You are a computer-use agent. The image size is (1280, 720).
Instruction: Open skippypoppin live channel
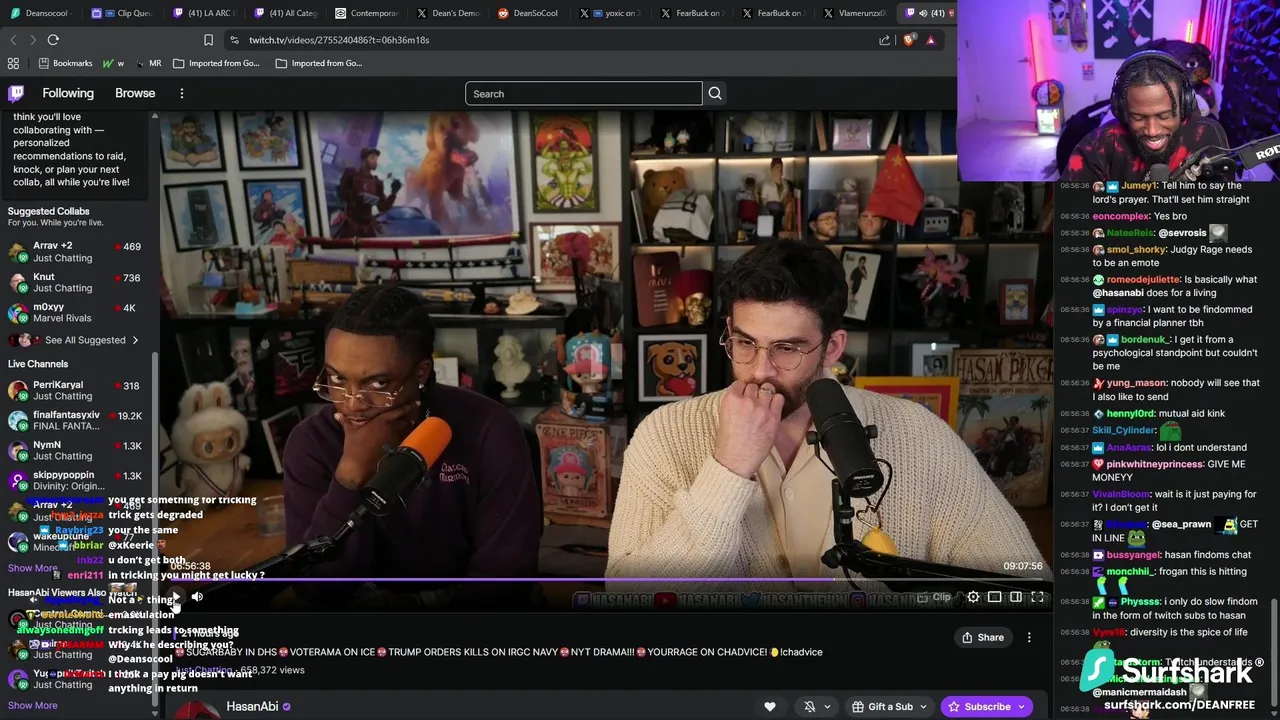(x=78, y=480)
